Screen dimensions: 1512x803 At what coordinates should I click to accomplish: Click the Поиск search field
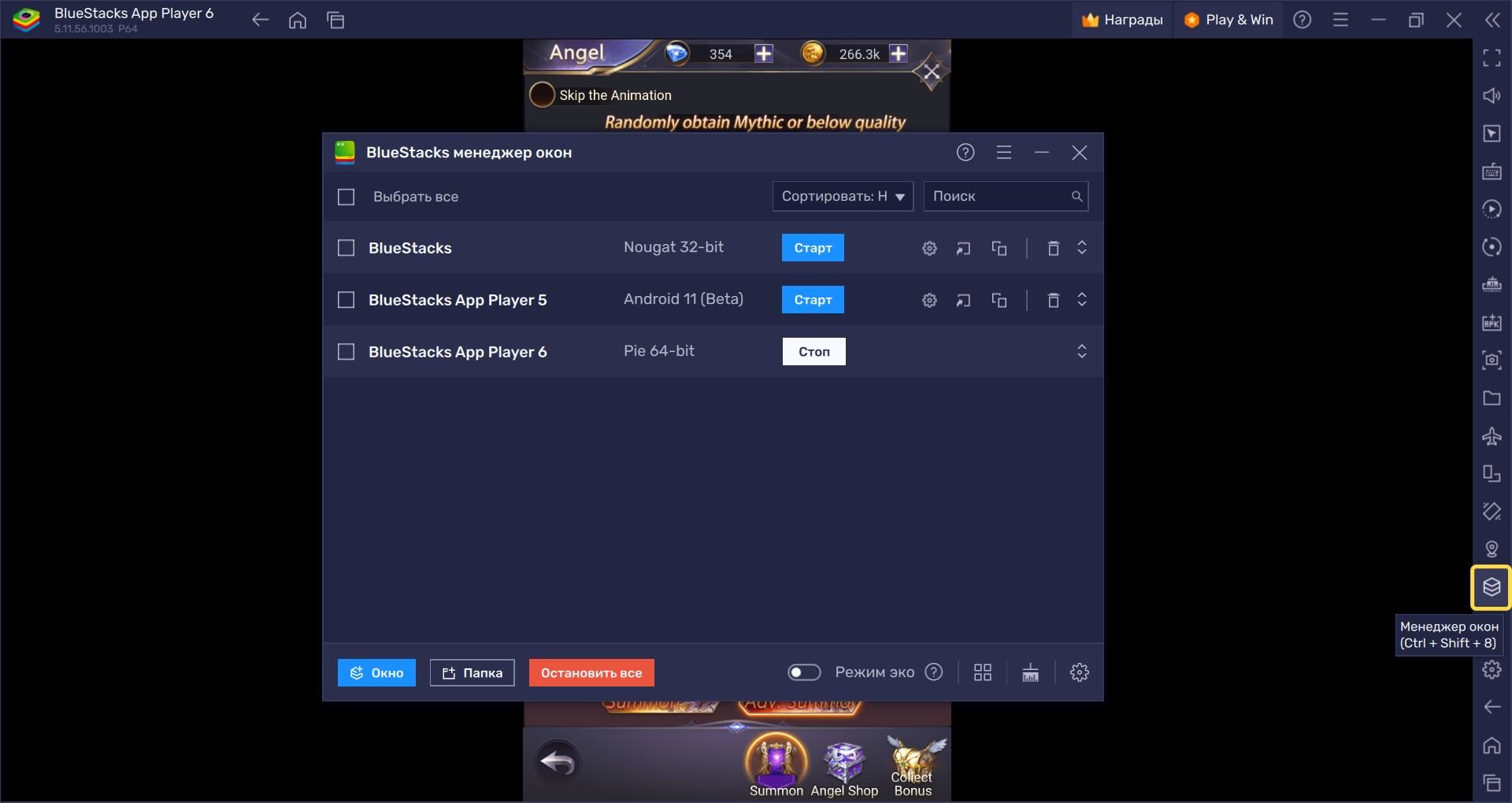click(x=1006, y=197)
